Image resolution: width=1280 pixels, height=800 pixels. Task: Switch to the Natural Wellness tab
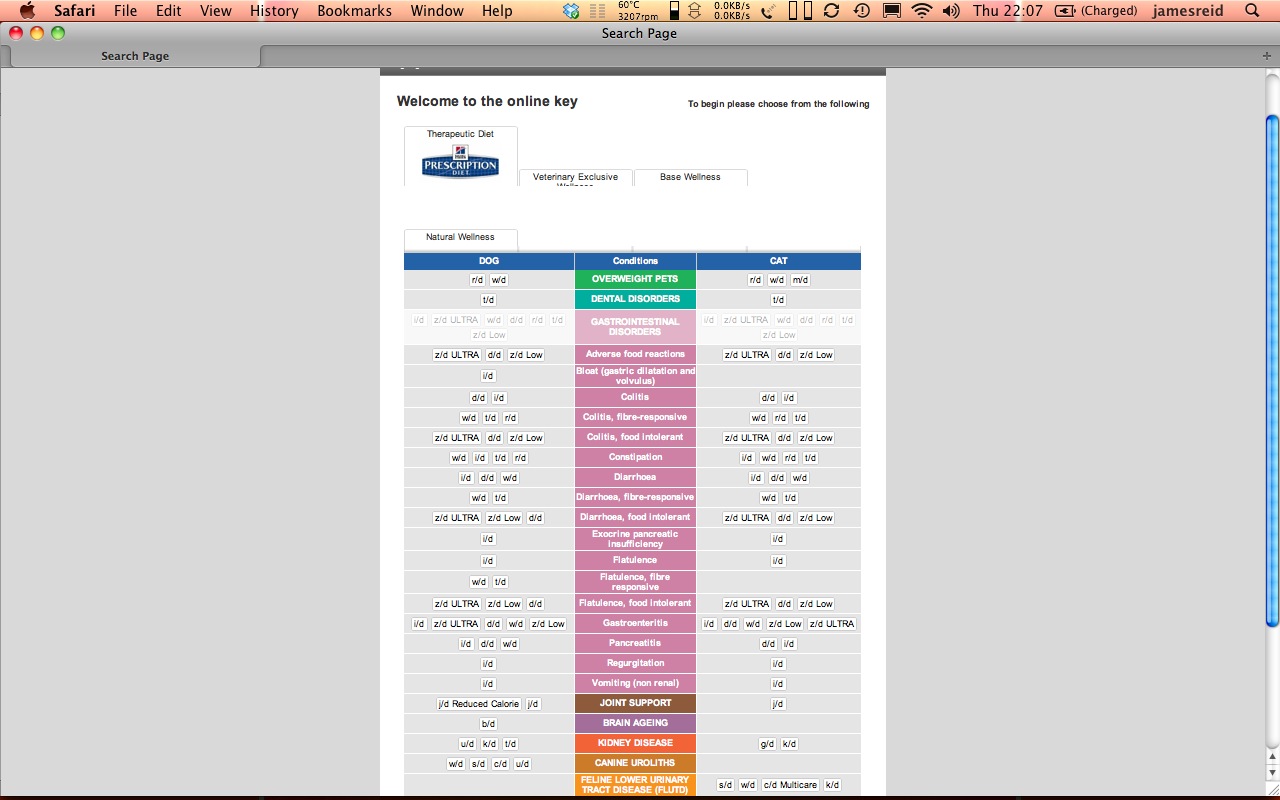pos(460,238)
